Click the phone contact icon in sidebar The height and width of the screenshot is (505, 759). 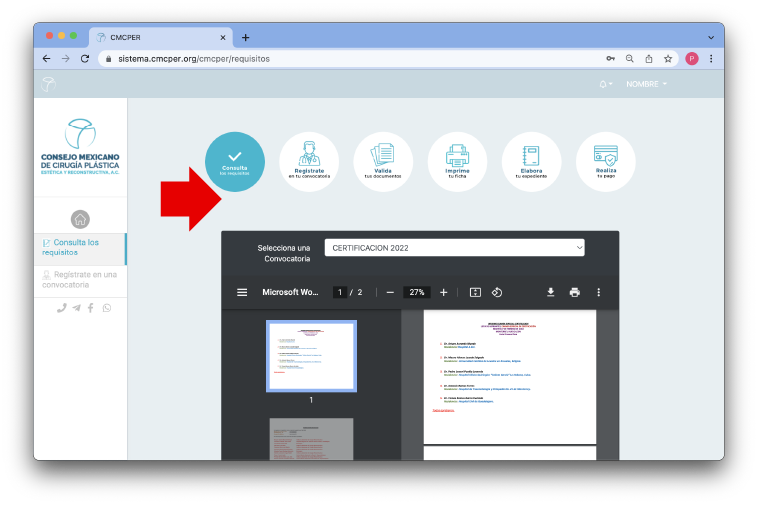tap(61, 308)
